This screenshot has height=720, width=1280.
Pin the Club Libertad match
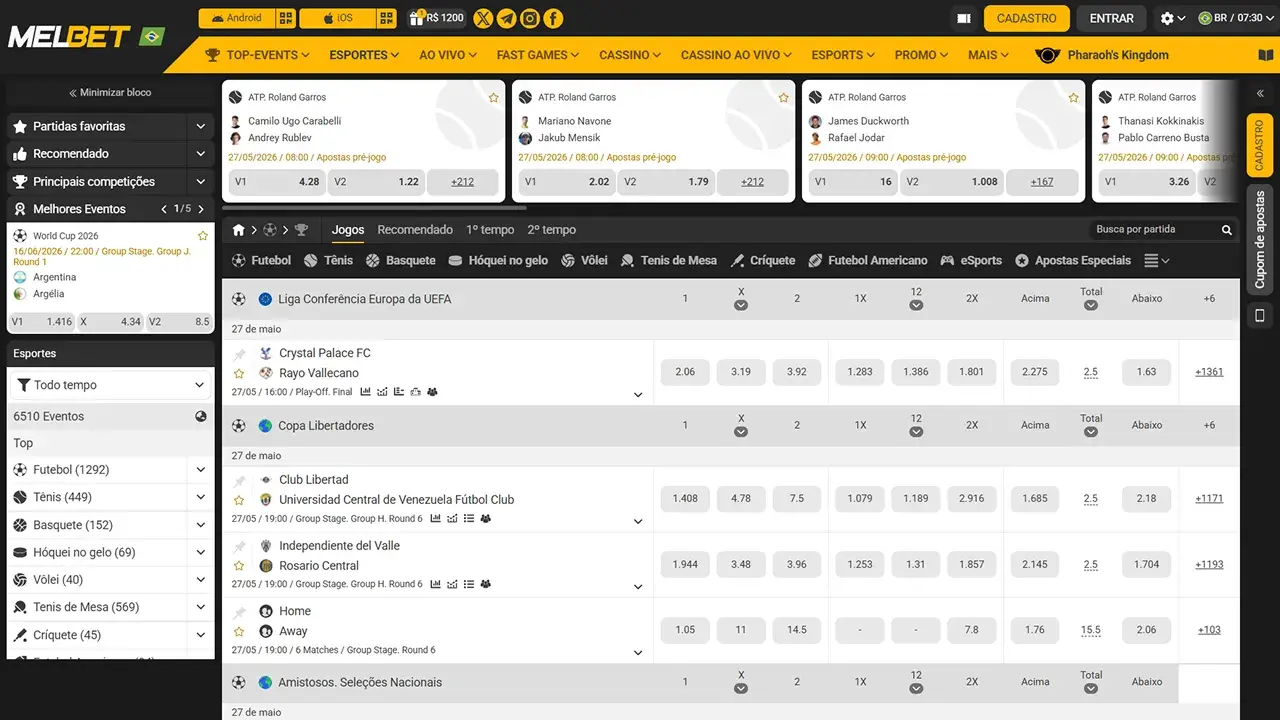[x=239, y=480]
